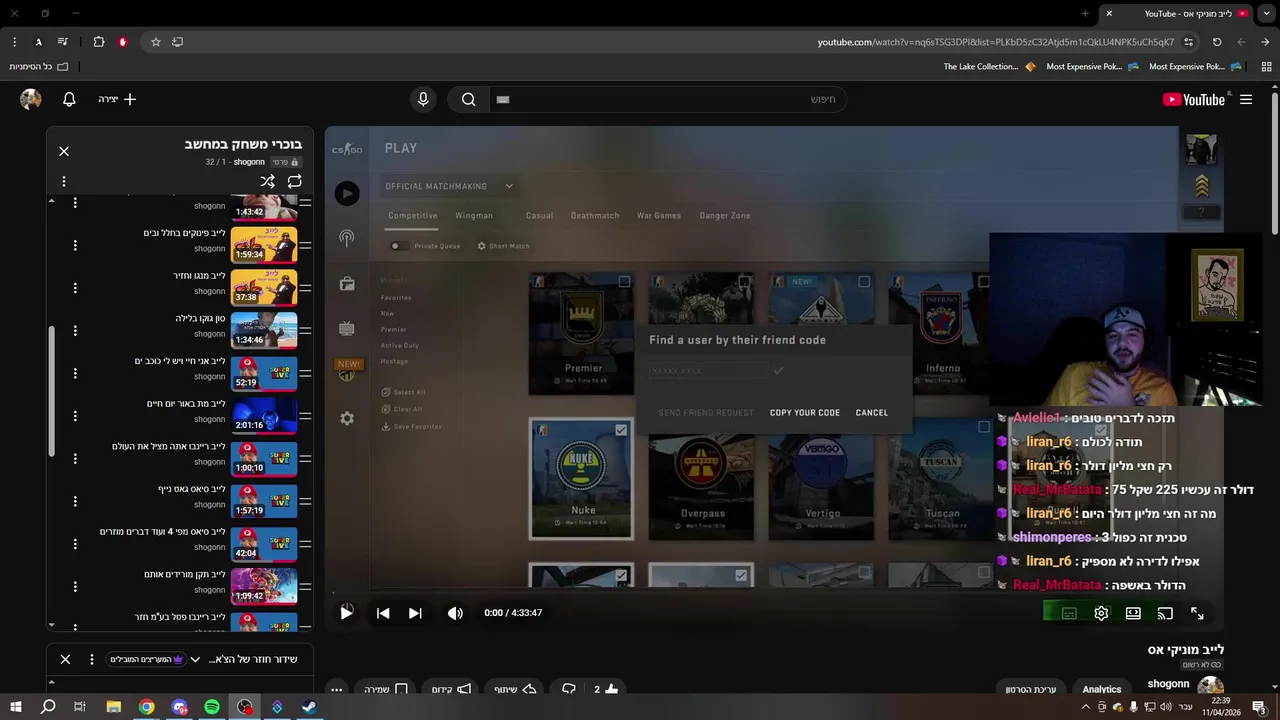Open the Chrome extensions puzzle icon
Screen dimensions: 1280x720
(x=98, y=42)
